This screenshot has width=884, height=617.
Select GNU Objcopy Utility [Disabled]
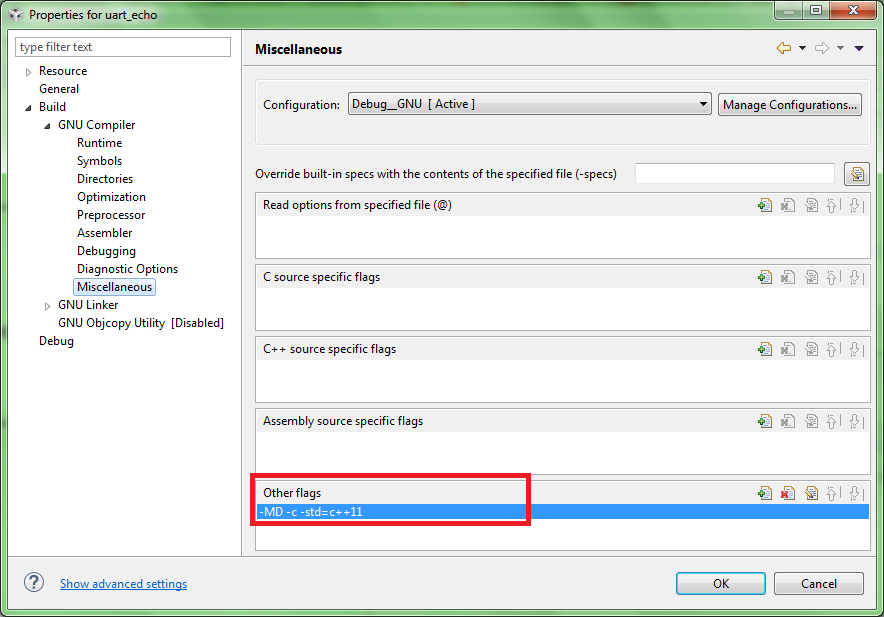(x=141, y=323)
